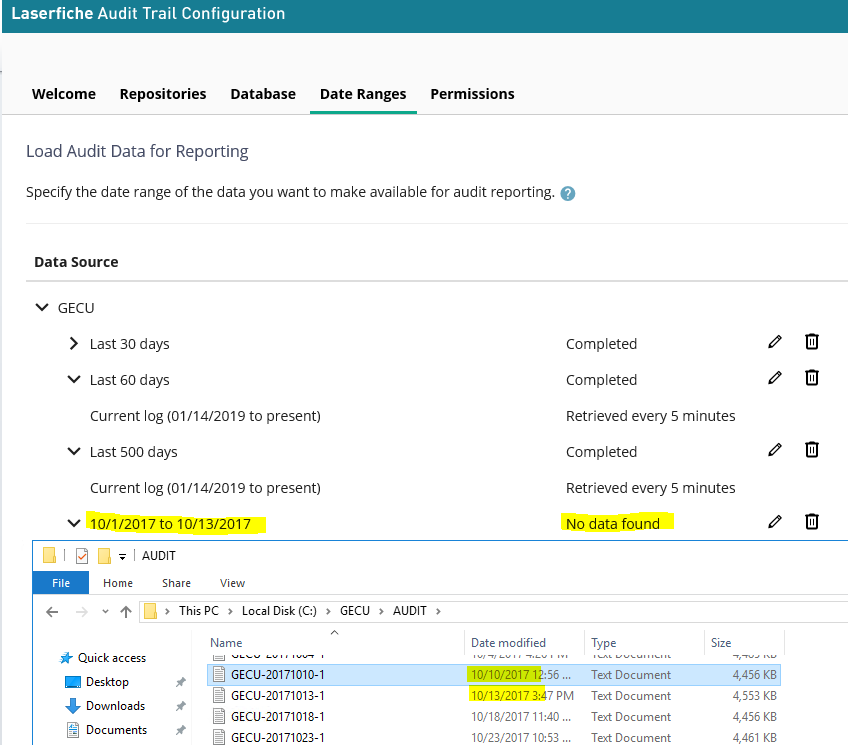Image resolution: width=848 pixels, height=745 pixels.
Task: Collapse the GECU data source
Action: tap(42, 308)
